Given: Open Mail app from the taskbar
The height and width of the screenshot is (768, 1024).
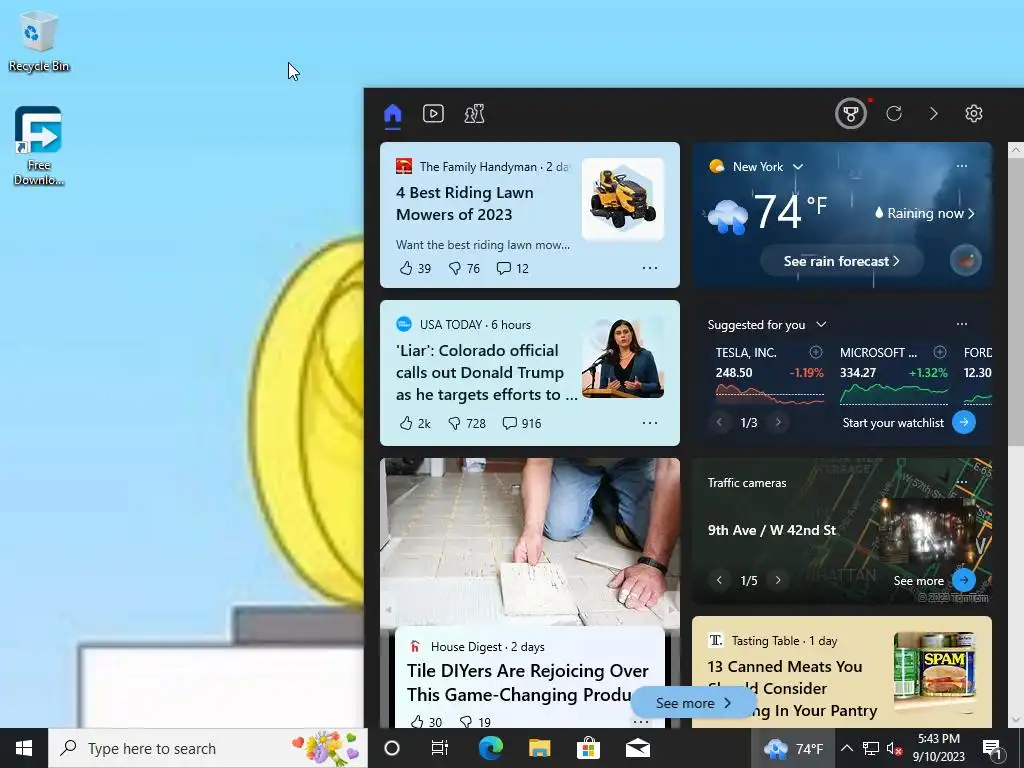Looking at the screenshot, I should pyautogui.click(x=637, y=748).
